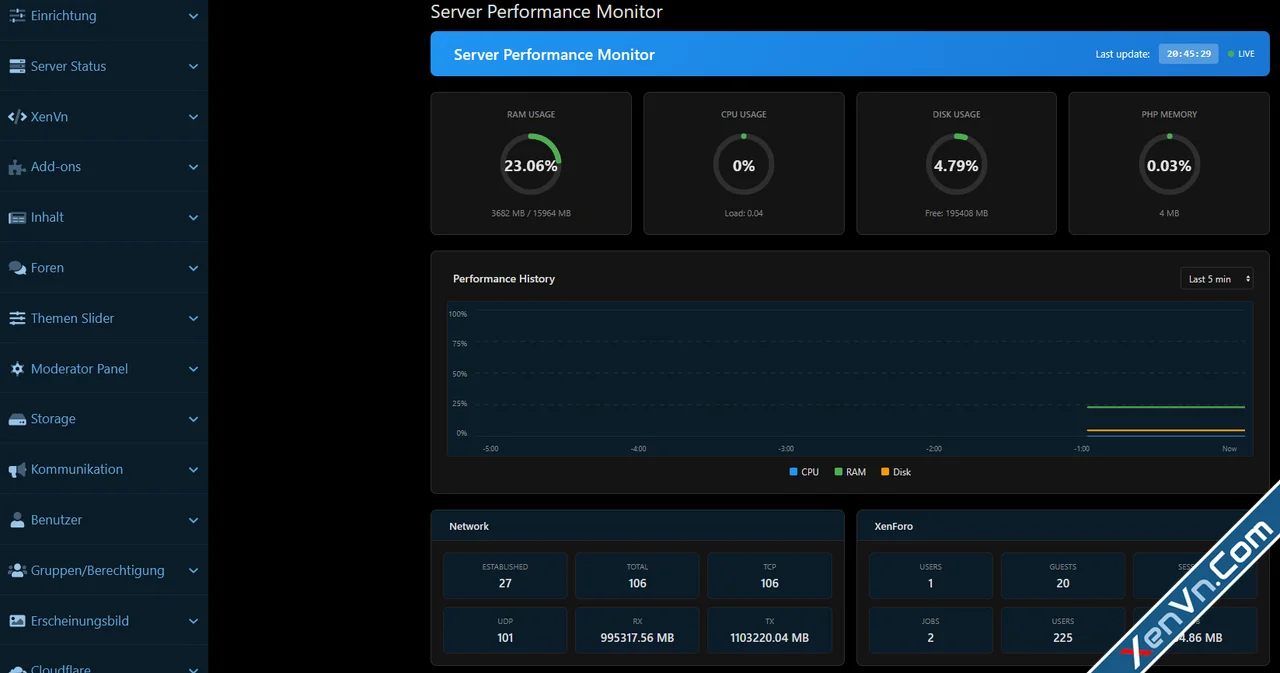This screenshot has width=1280, height=673.
Task: Expand the XenVn section chevron
Action: tap(194, 117)
